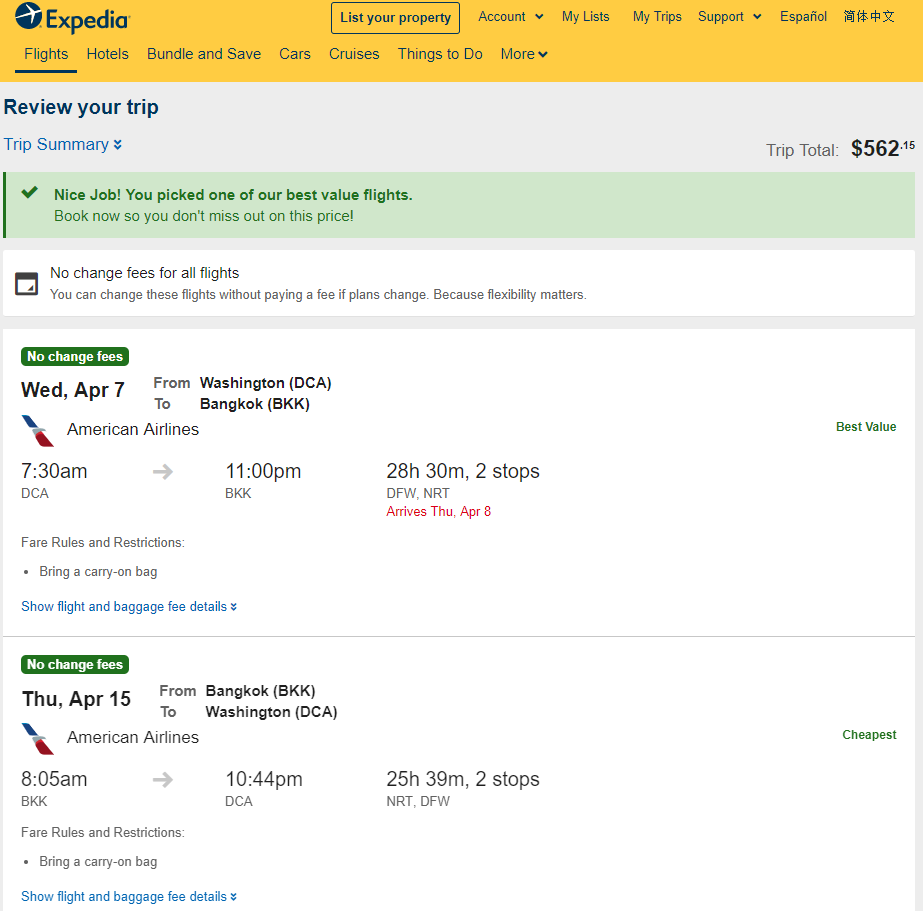The height and width of the screenshot is (911, 923).
Task: Open the My Trips link
Action: 657,16
